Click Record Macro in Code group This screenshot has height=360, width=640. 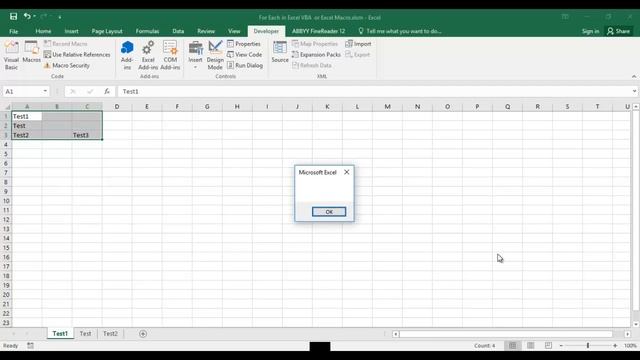point(66,44)
